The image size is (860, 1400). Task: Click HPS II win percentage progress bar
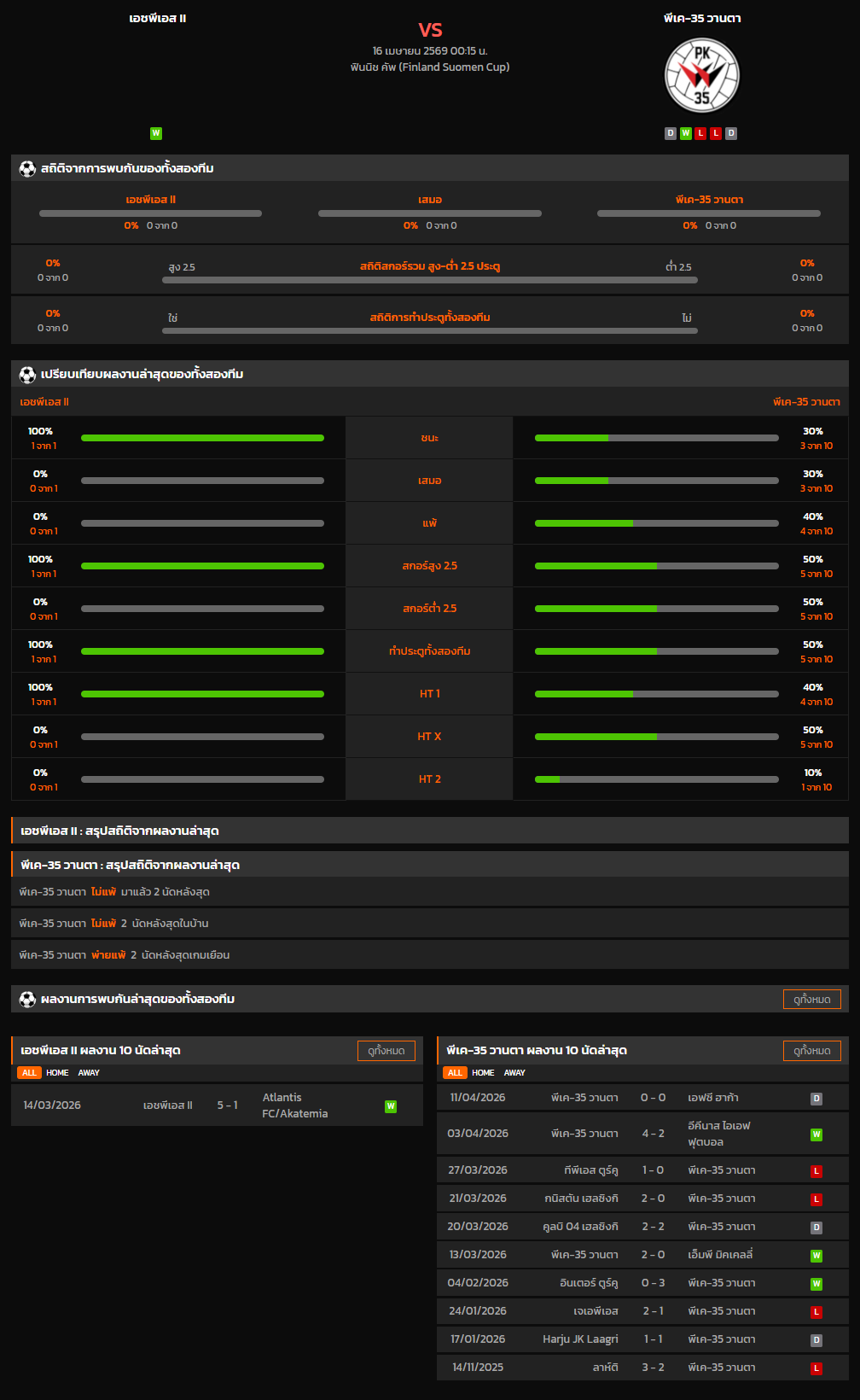click(202, 438)
